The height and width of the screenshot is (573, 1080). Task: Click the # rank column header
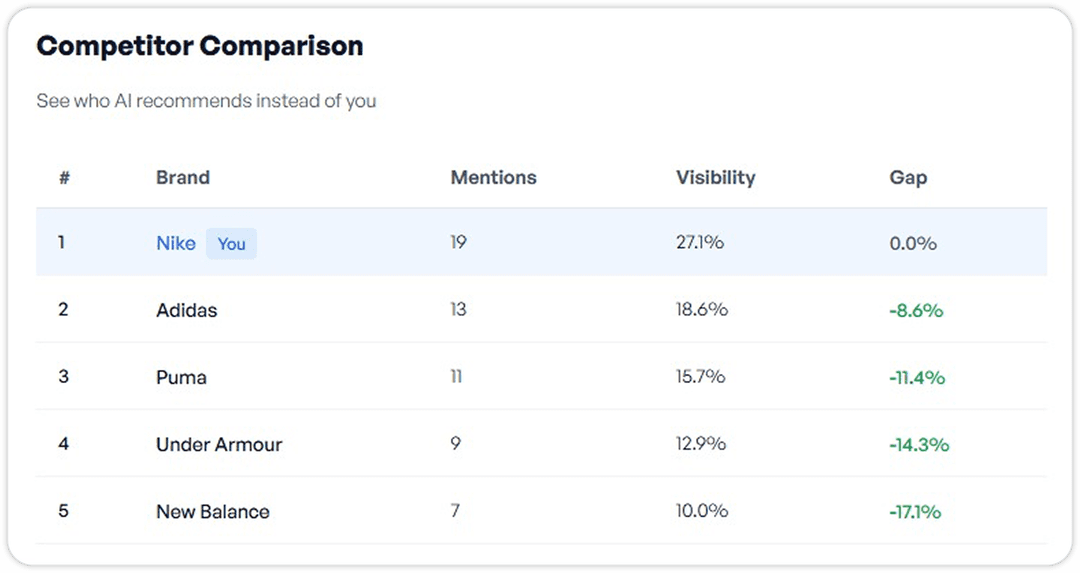[x=64, y=178]
